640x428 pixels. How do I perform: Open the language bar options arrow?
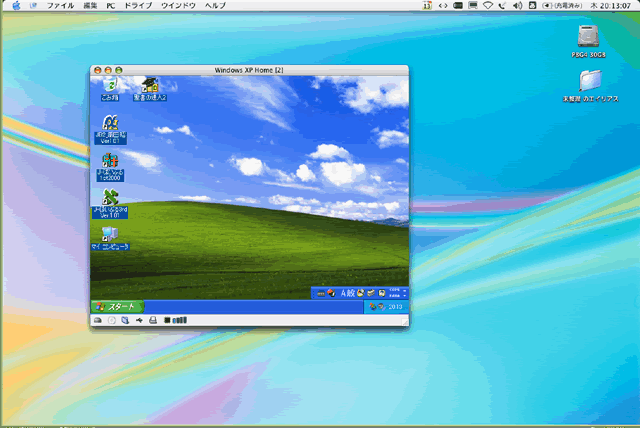[404, 296]
